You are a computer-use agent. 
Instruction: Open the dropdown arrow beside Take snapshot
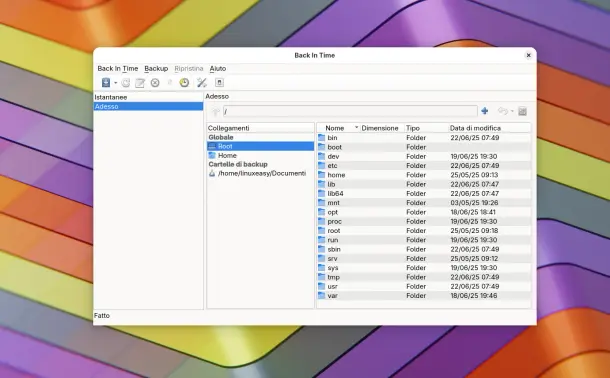pyautogui.click(x=116, y=83)
